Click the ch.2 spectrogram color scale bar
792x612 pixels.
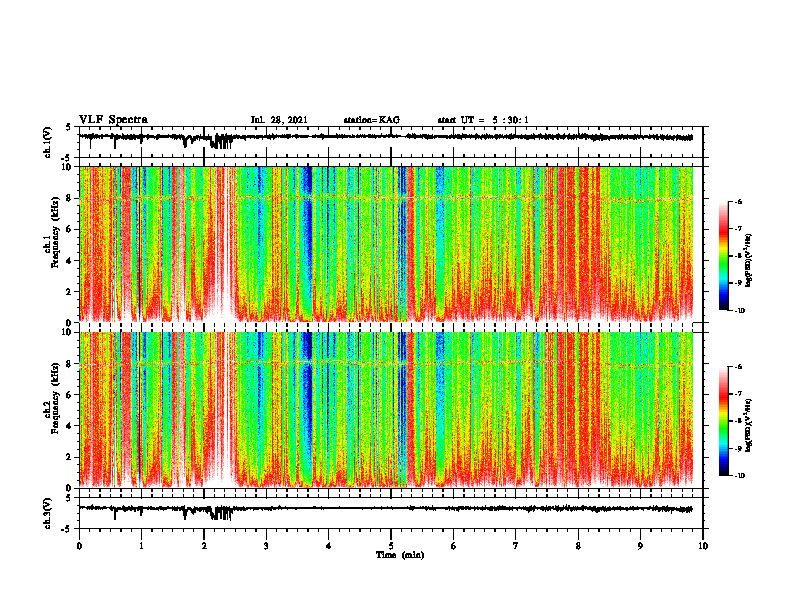[x=724, y=421]
